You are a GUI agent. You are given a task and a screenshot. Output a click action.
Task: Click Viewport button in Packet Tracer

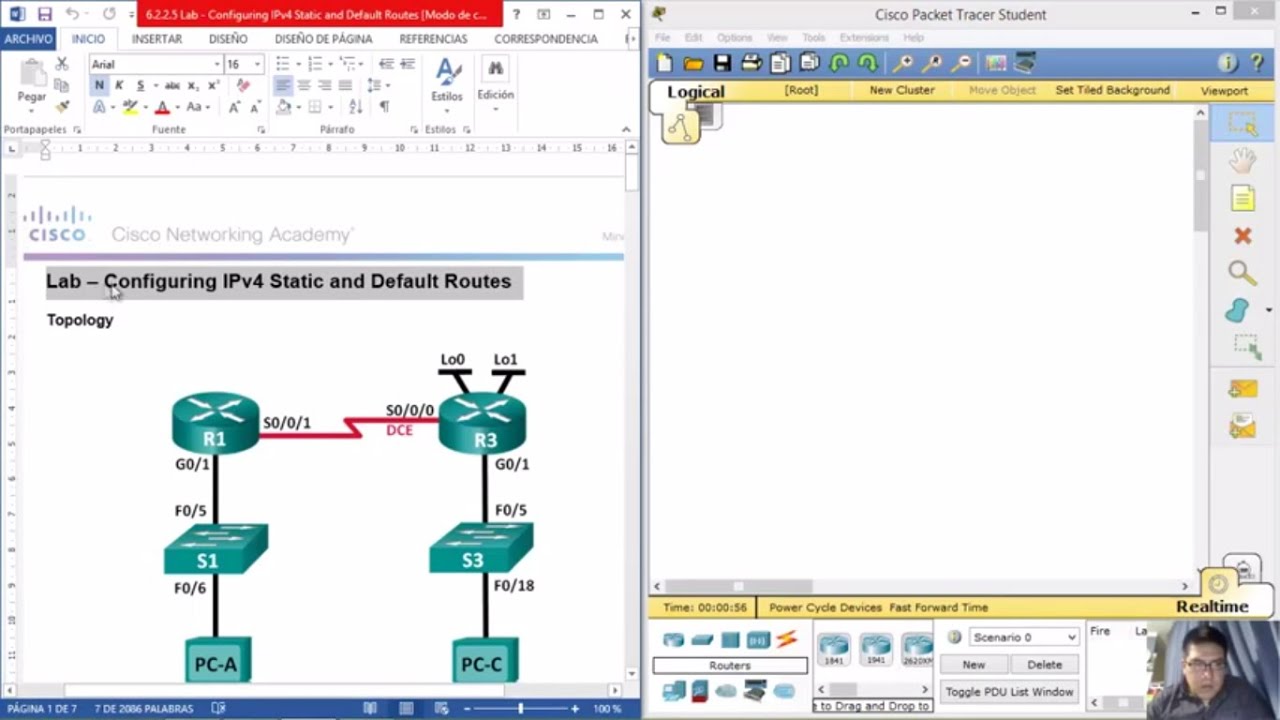(x=1224, y=91)
